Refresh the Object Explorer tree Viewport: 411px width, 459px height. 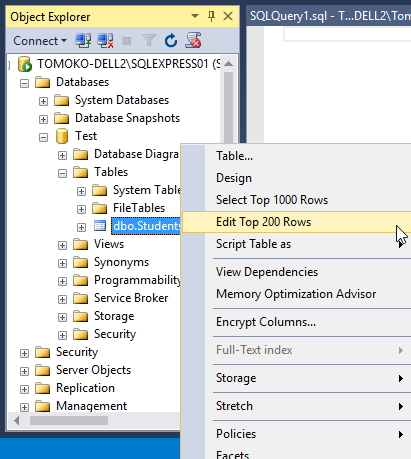tap(171, 41)
